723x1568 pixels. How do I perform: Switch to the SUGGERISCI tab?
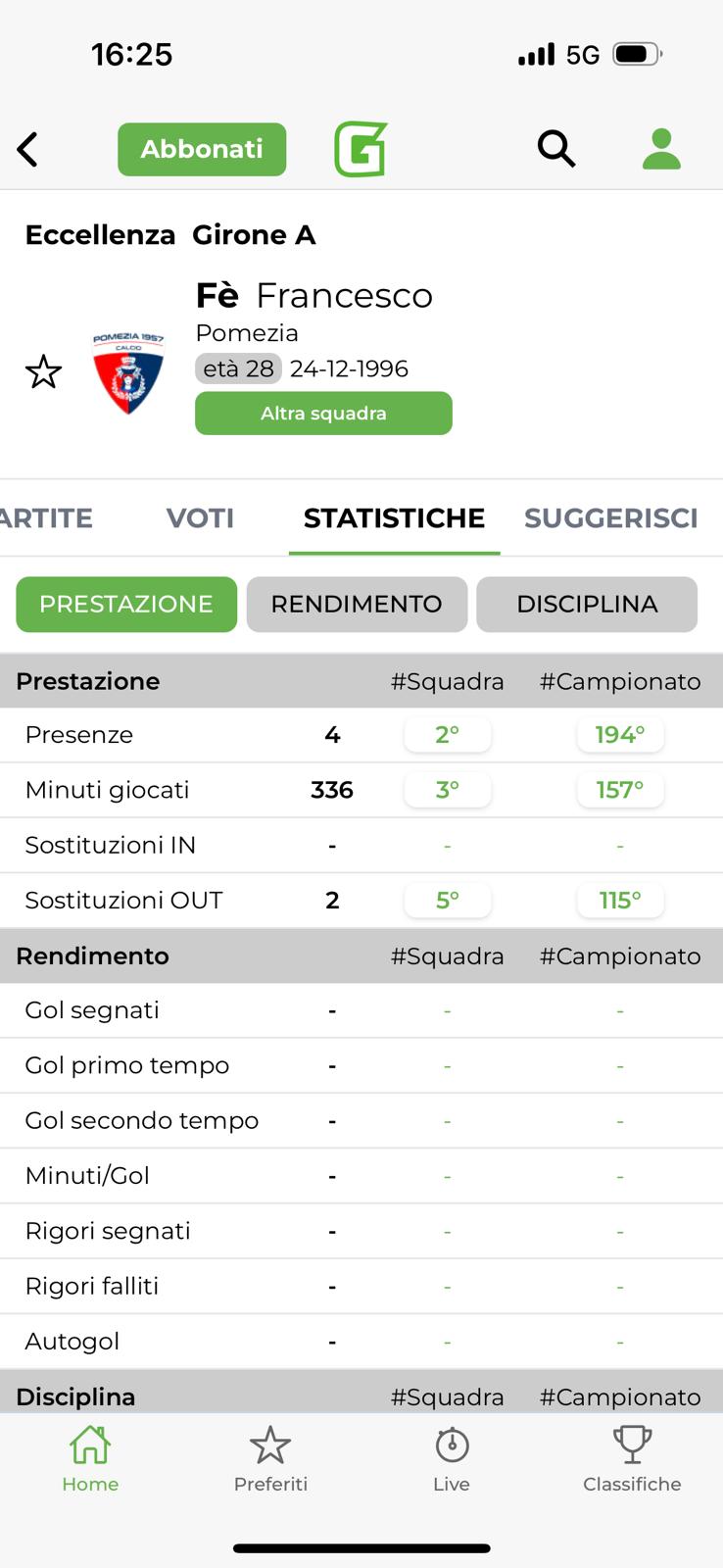tap(611, 517)
